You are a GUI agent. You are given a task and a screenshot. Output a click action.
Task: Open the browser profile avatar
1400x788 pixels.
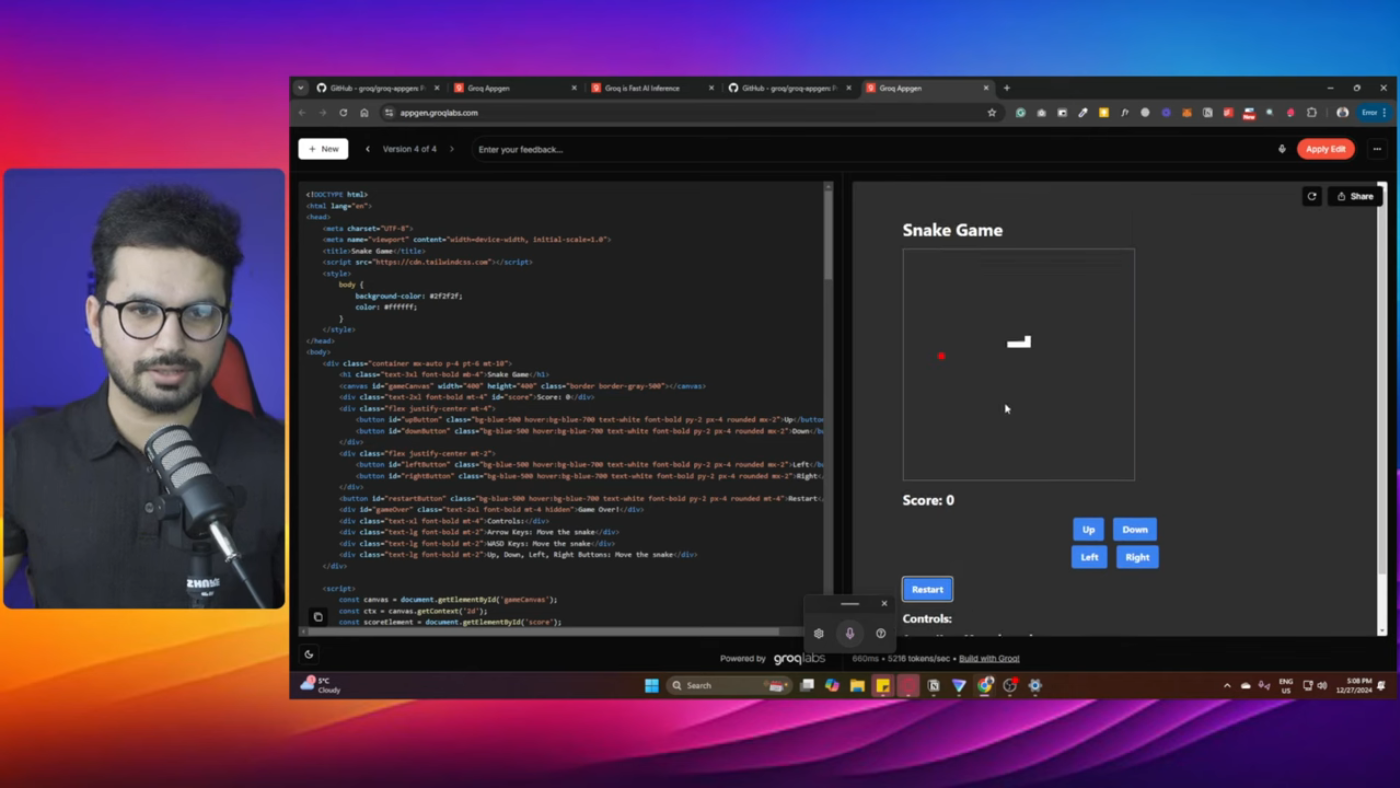[1343, 113]
